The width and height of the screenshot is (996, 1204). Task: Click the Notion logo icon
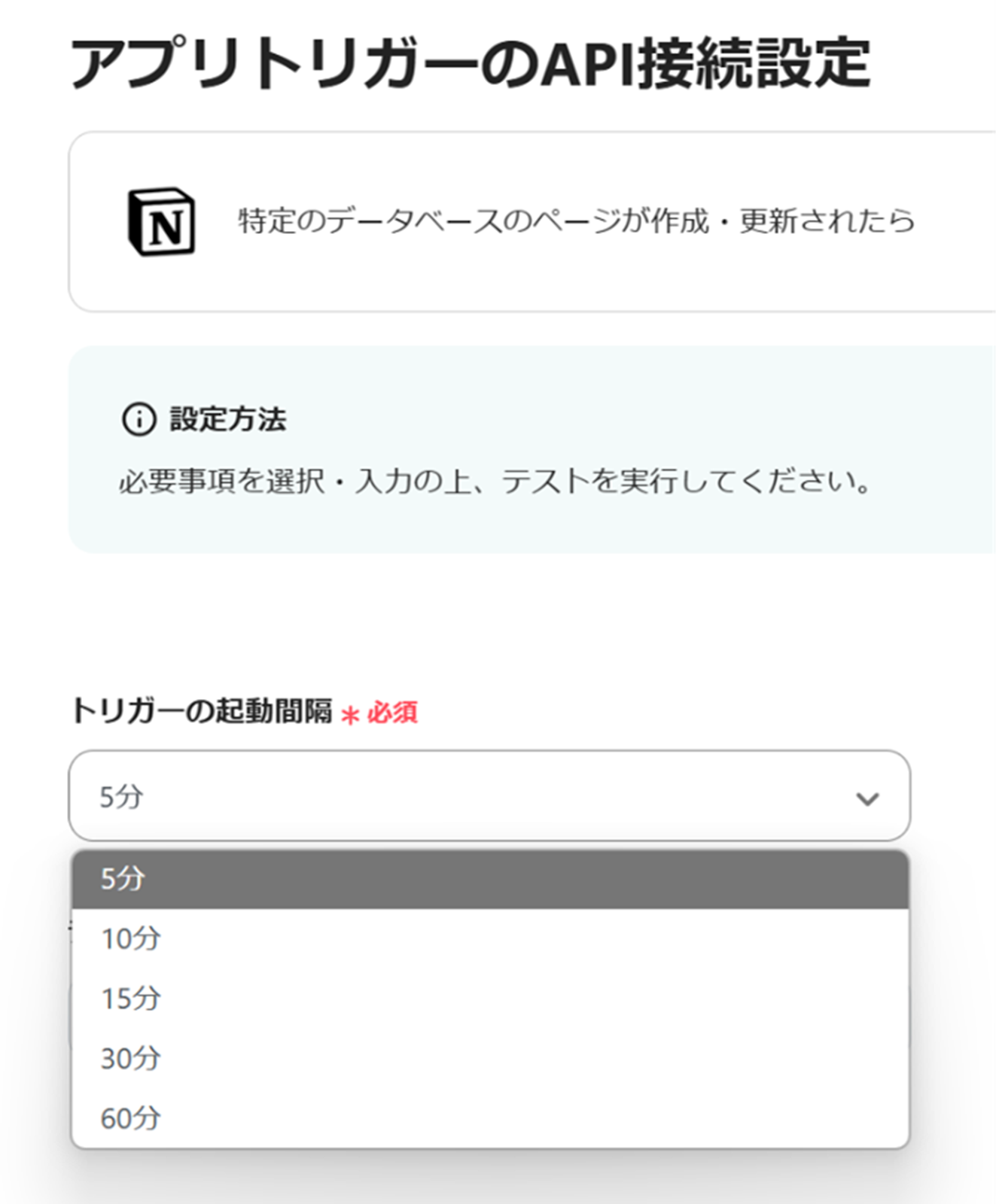[x=161, y=221]
